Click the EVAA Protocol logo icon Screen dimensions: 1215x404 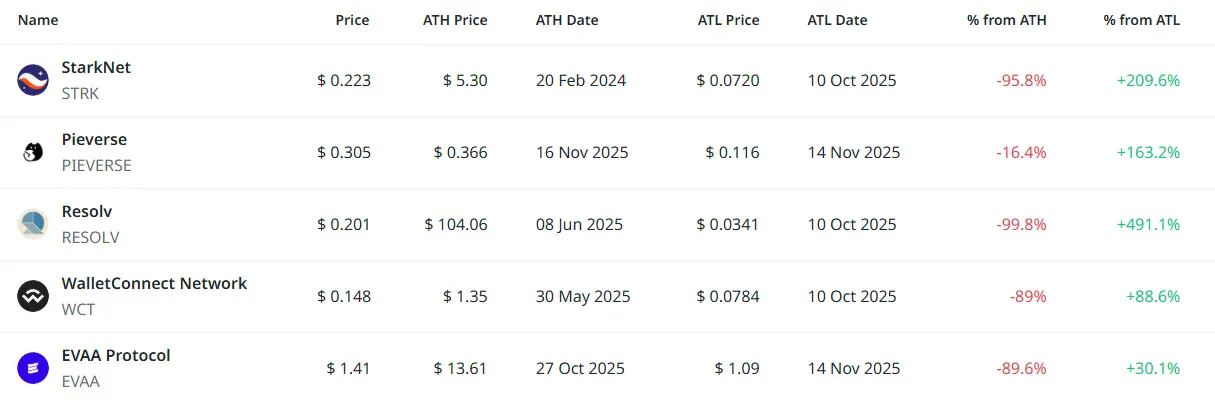(x=34, y=368)
